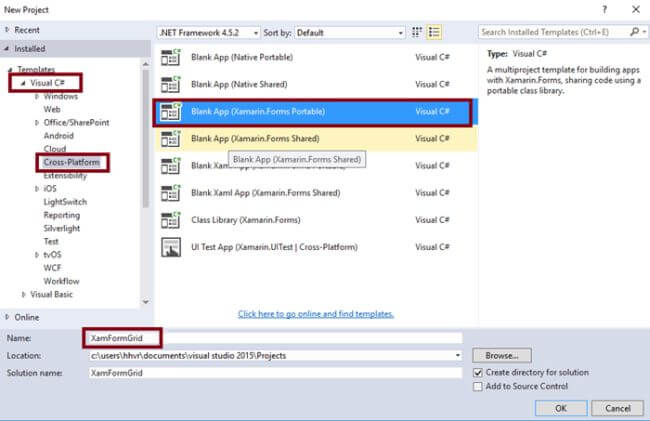Select the Reporting template category
The height and width of the screenshot is (421, 650).
pos(62,215)
